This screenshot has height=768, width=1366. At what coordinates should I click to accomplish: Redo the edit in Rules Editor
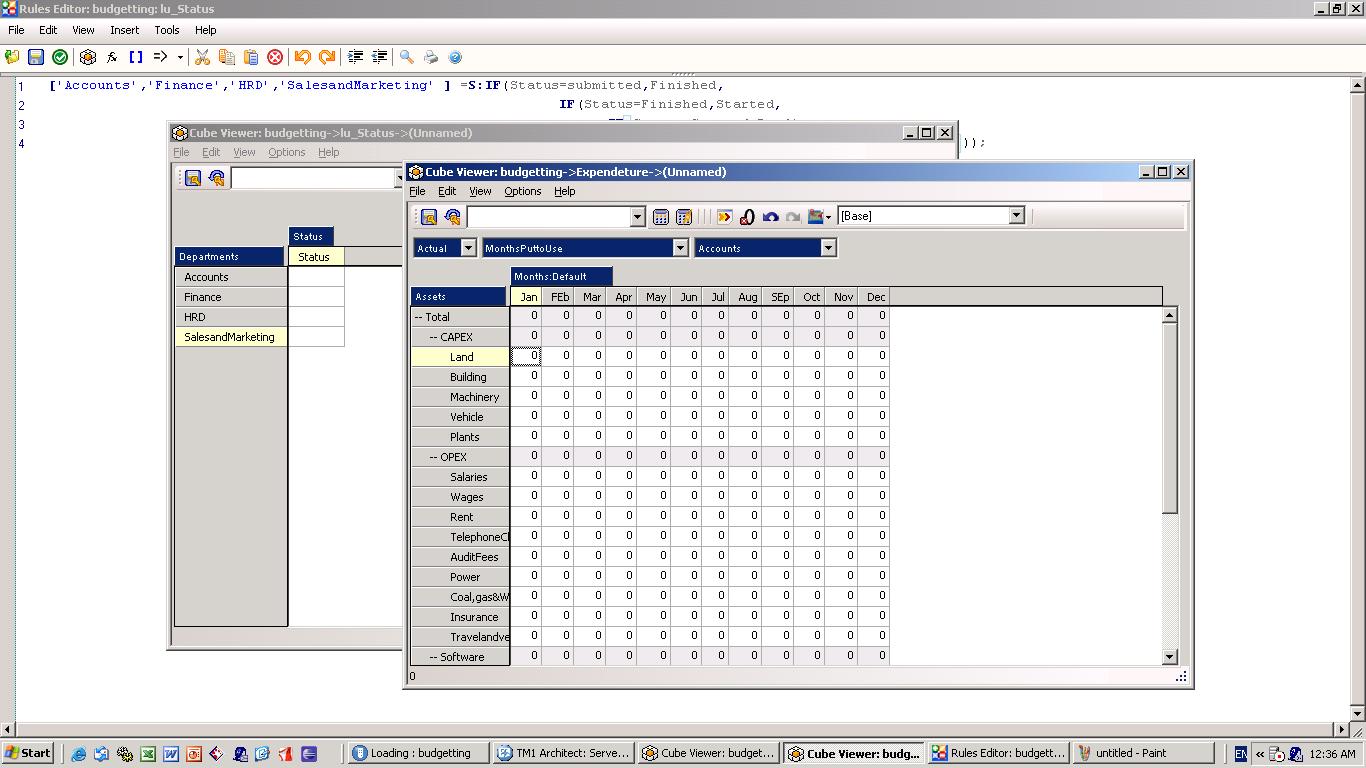coord(327,57)
